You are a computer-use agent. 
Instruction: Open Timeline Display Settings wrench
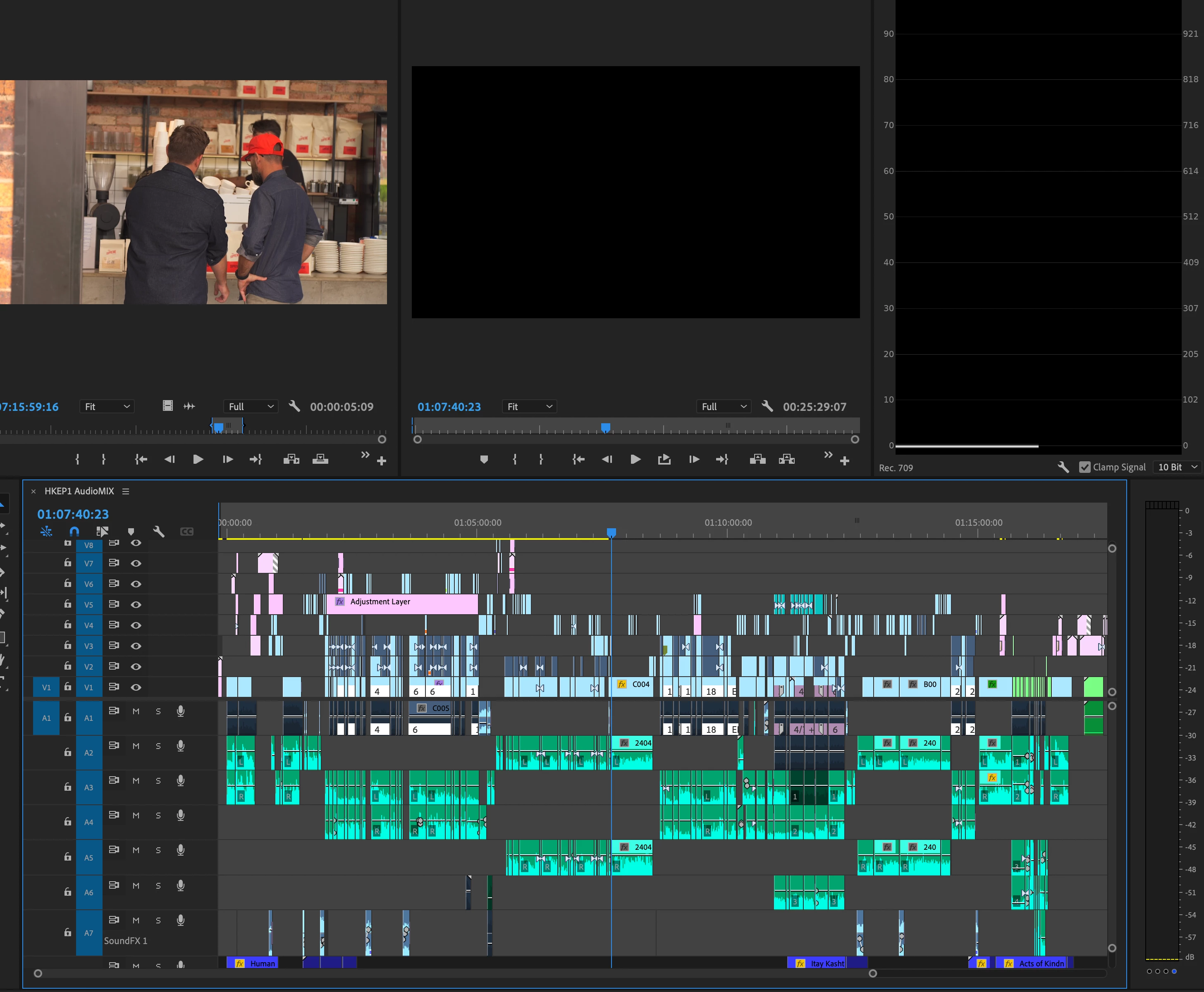pyautogui.click(x=159, y=532)
